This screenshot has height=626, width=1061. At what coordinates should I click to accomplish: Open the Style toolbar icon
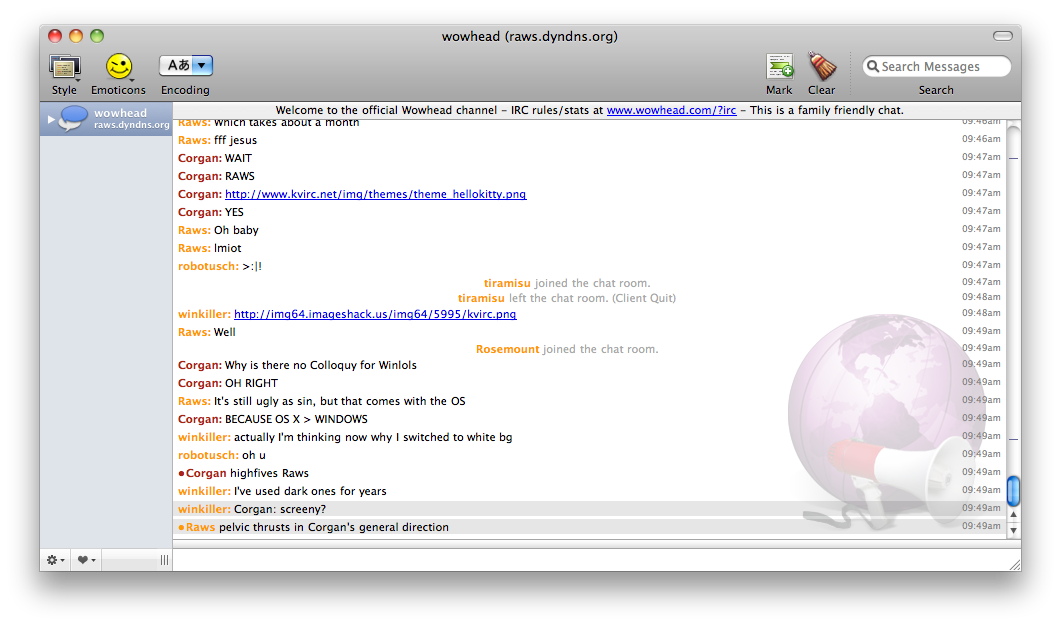pyautogui.click(x=64, y=68)
